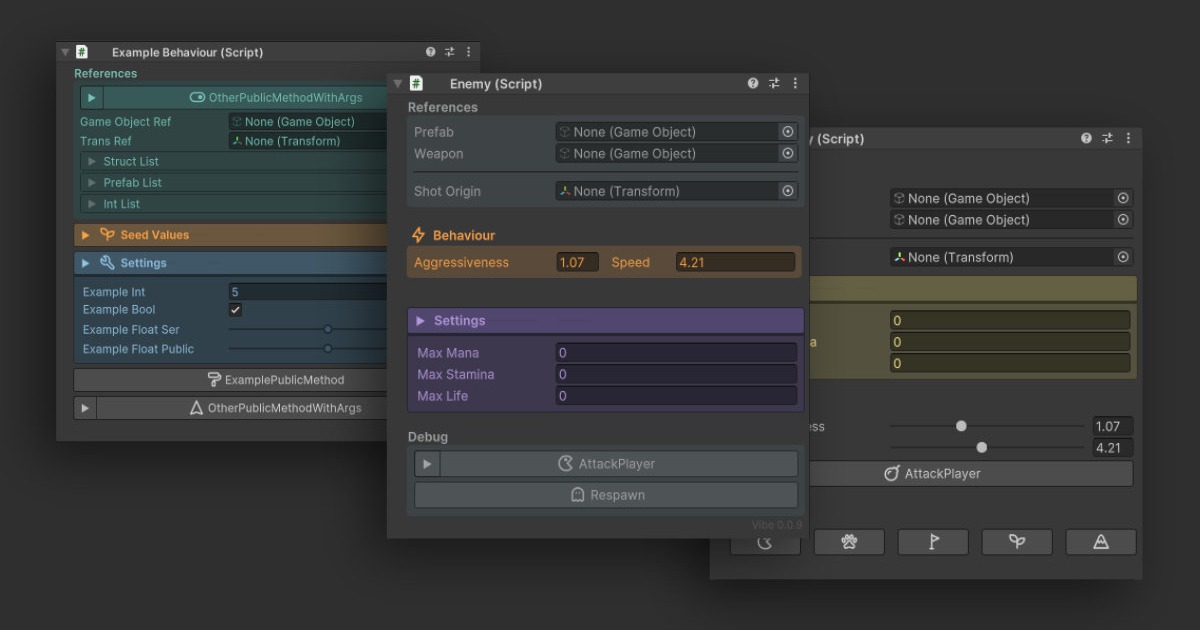Open the help icon on Enemy (Script)
Viewport: 1200px width, 630px height.
tap(752, 83)
